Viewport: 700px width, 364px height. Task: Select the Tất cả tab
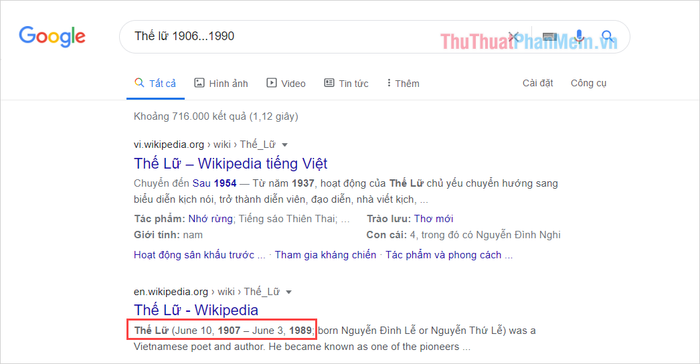[x=155, y=84]
